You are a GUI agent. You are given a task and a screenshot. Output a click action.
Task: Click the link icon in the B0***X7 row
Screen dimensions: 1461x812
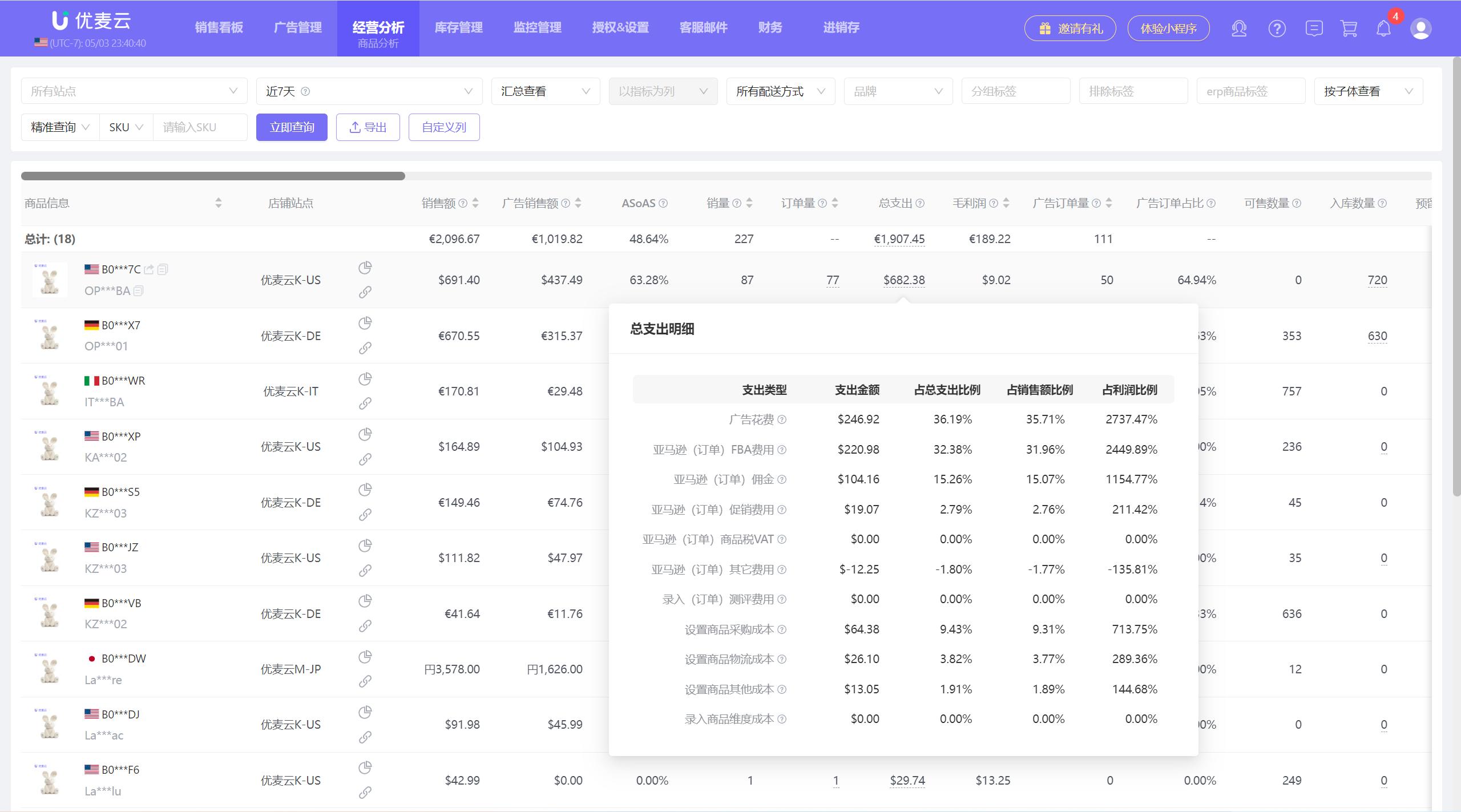point(365,347)
